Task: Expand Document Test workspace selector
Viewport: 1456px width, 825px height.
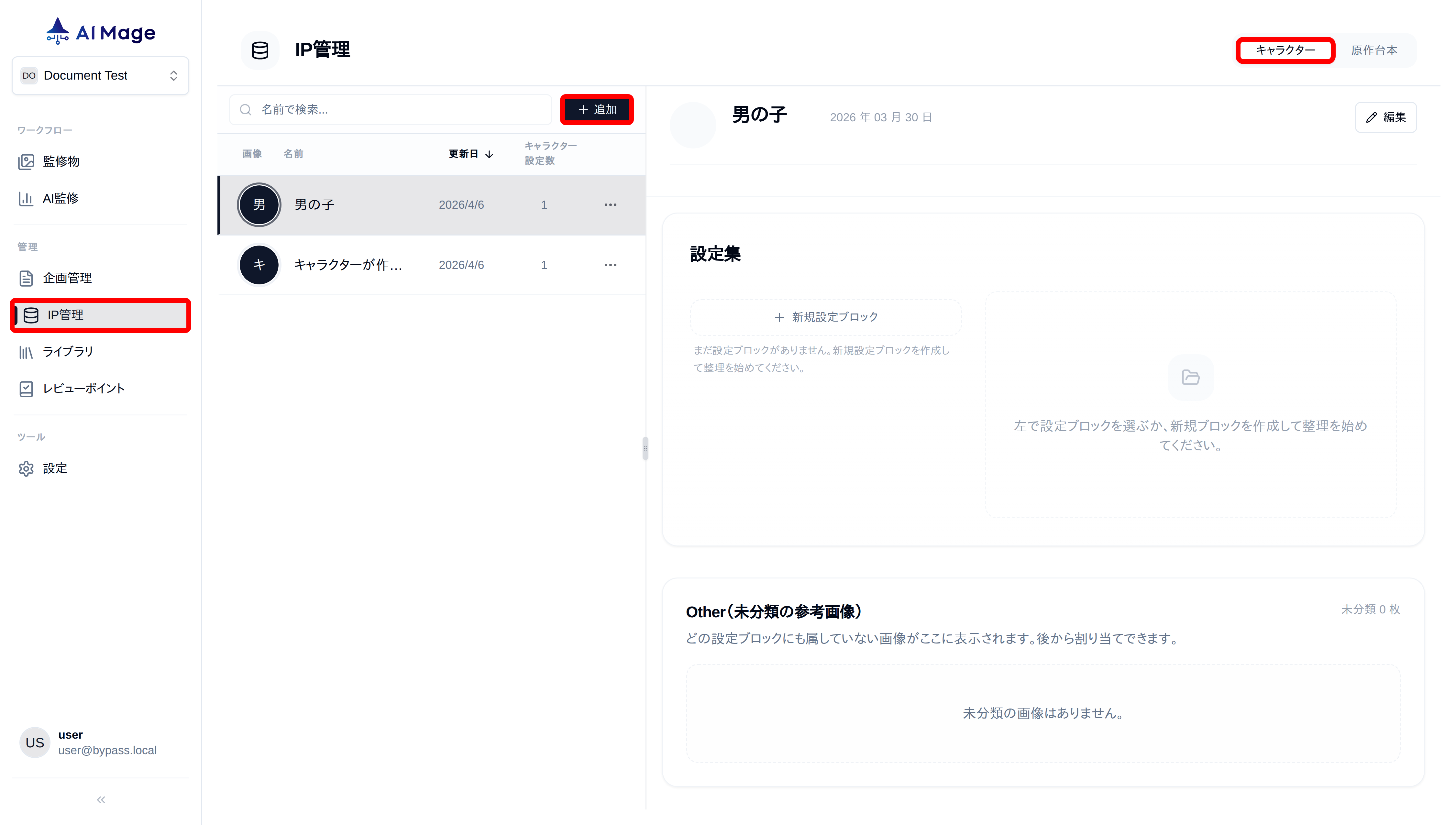Action: click(100, 75)
